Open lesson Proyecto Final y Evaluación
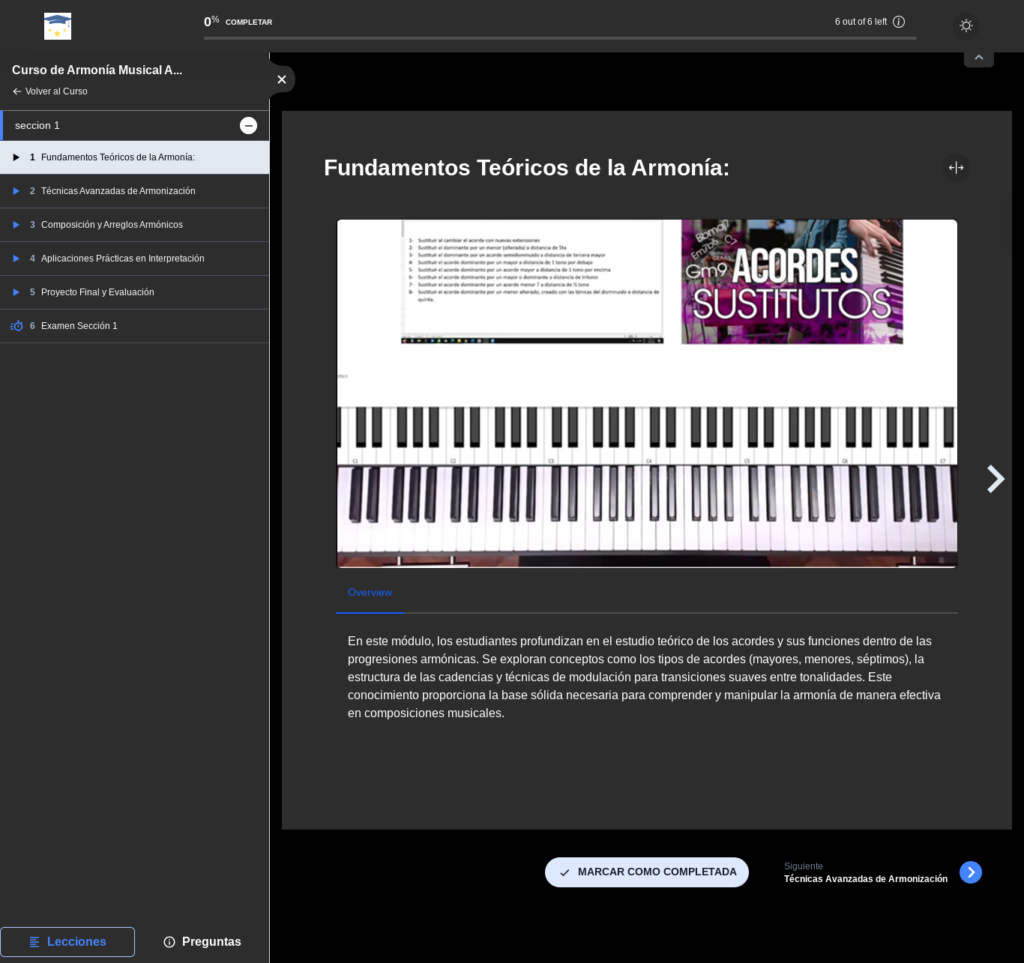The height and width of the screenshot is (963, 1024). [135, 292]
